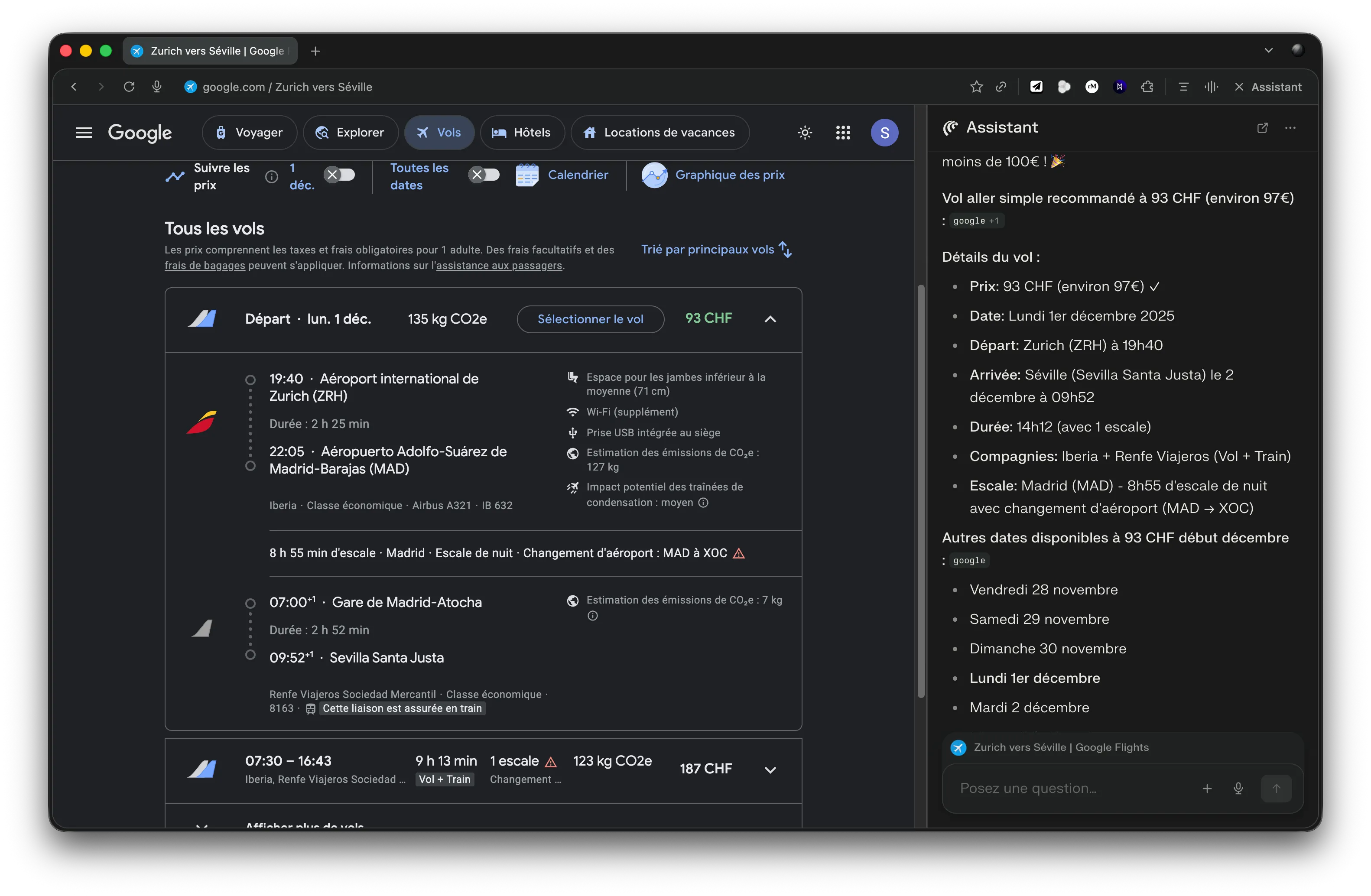Screen dimensions: 1371x896
Task: Open the Google main hamburger menu
Action: coord(84,133)
